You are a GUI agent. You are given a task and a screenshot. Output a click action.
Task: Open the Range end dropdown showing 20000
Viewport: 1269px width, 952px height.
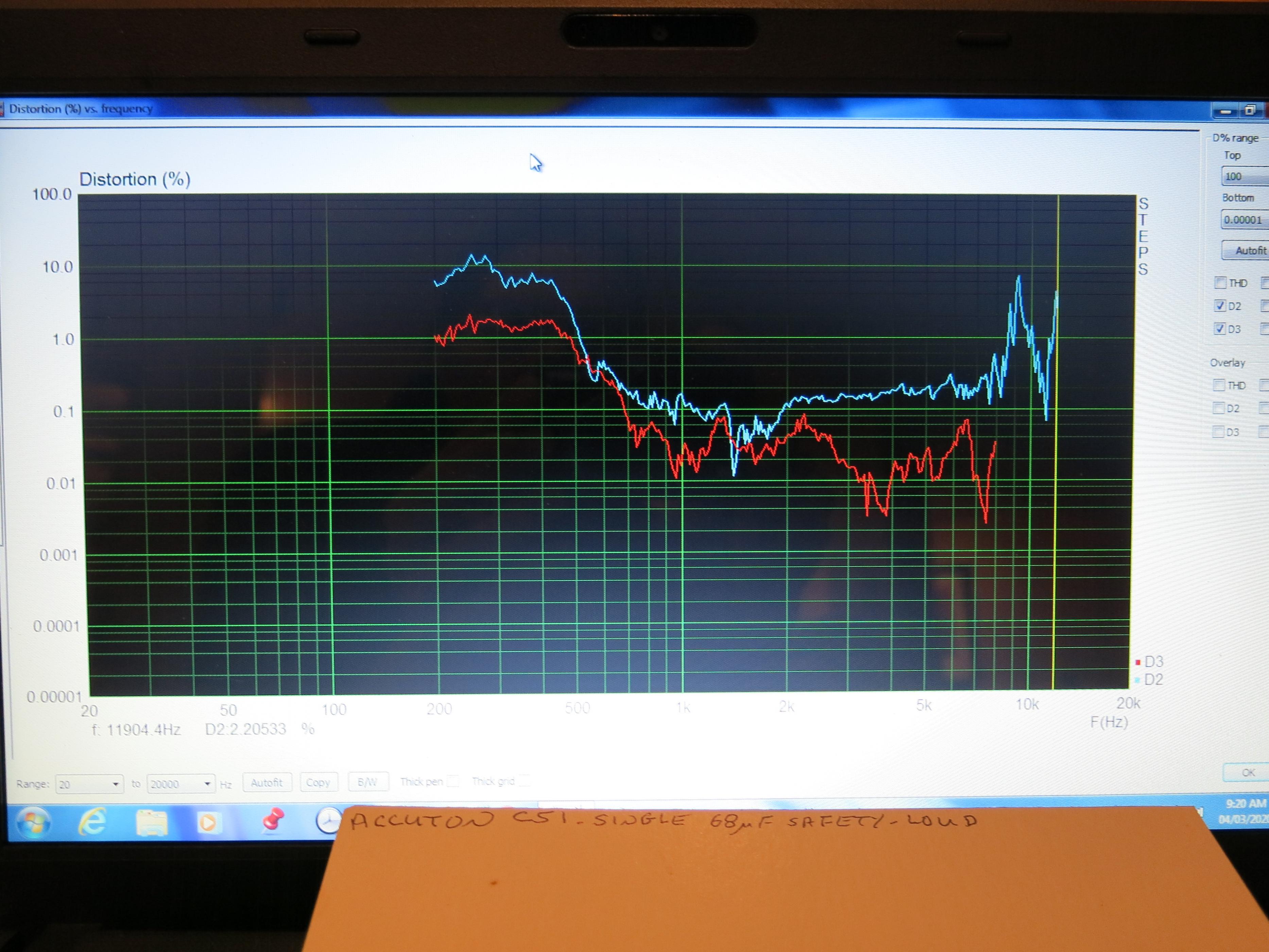181,783
